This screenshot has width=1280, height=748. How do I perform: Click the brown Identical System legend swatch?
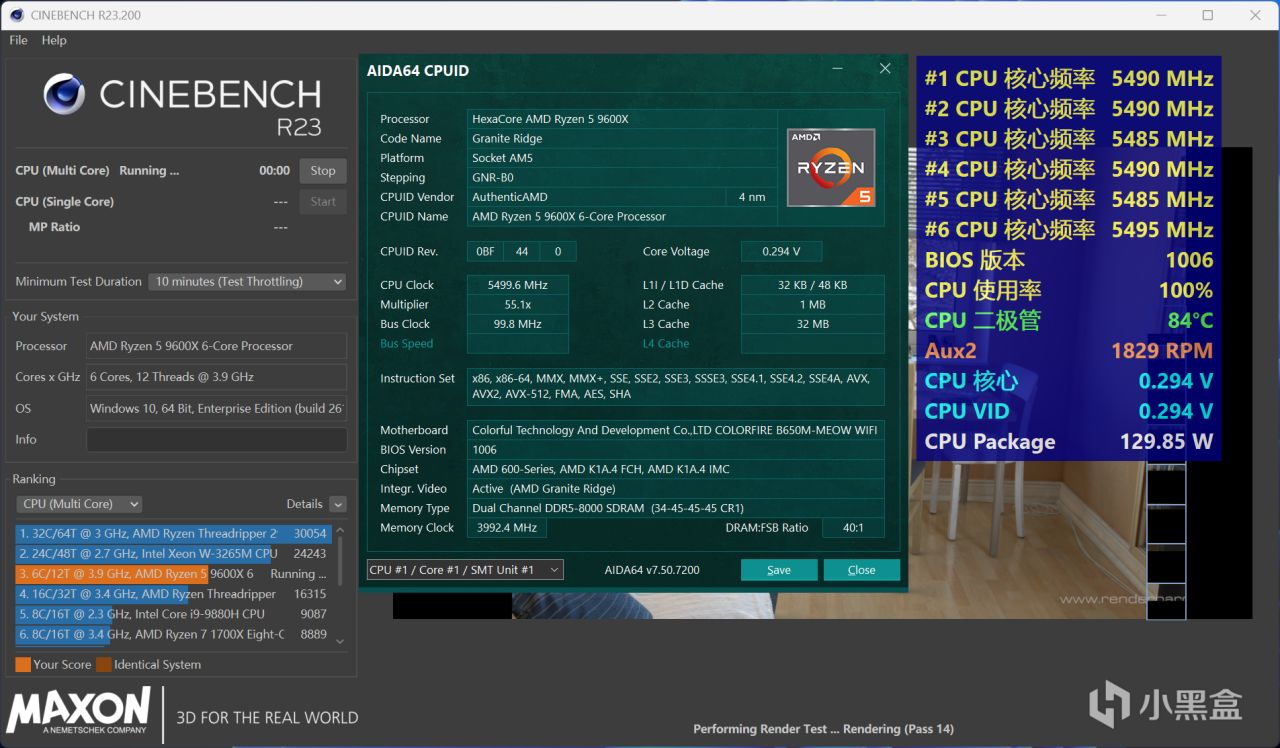(x=104, y=664)
